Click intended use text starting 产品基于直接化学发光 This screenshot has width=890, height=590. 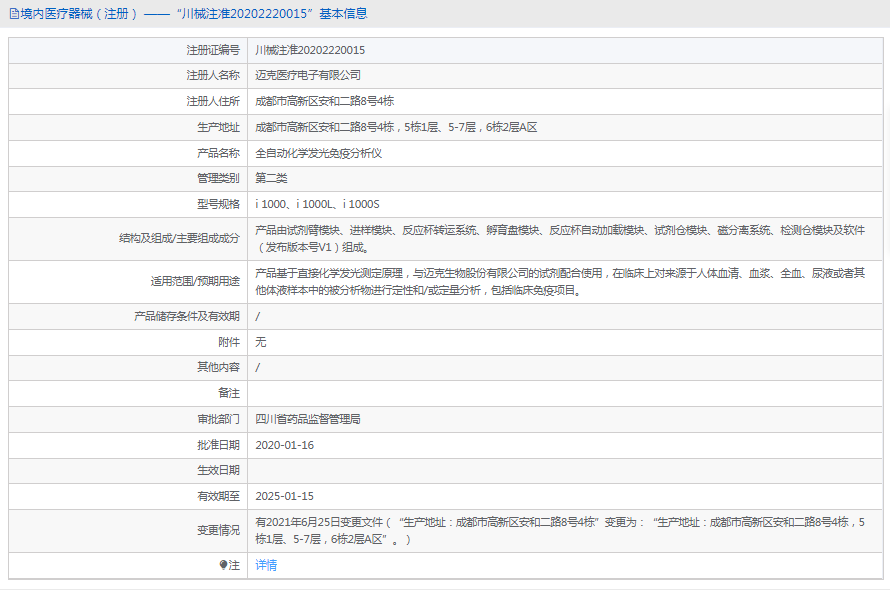(560, 282)
